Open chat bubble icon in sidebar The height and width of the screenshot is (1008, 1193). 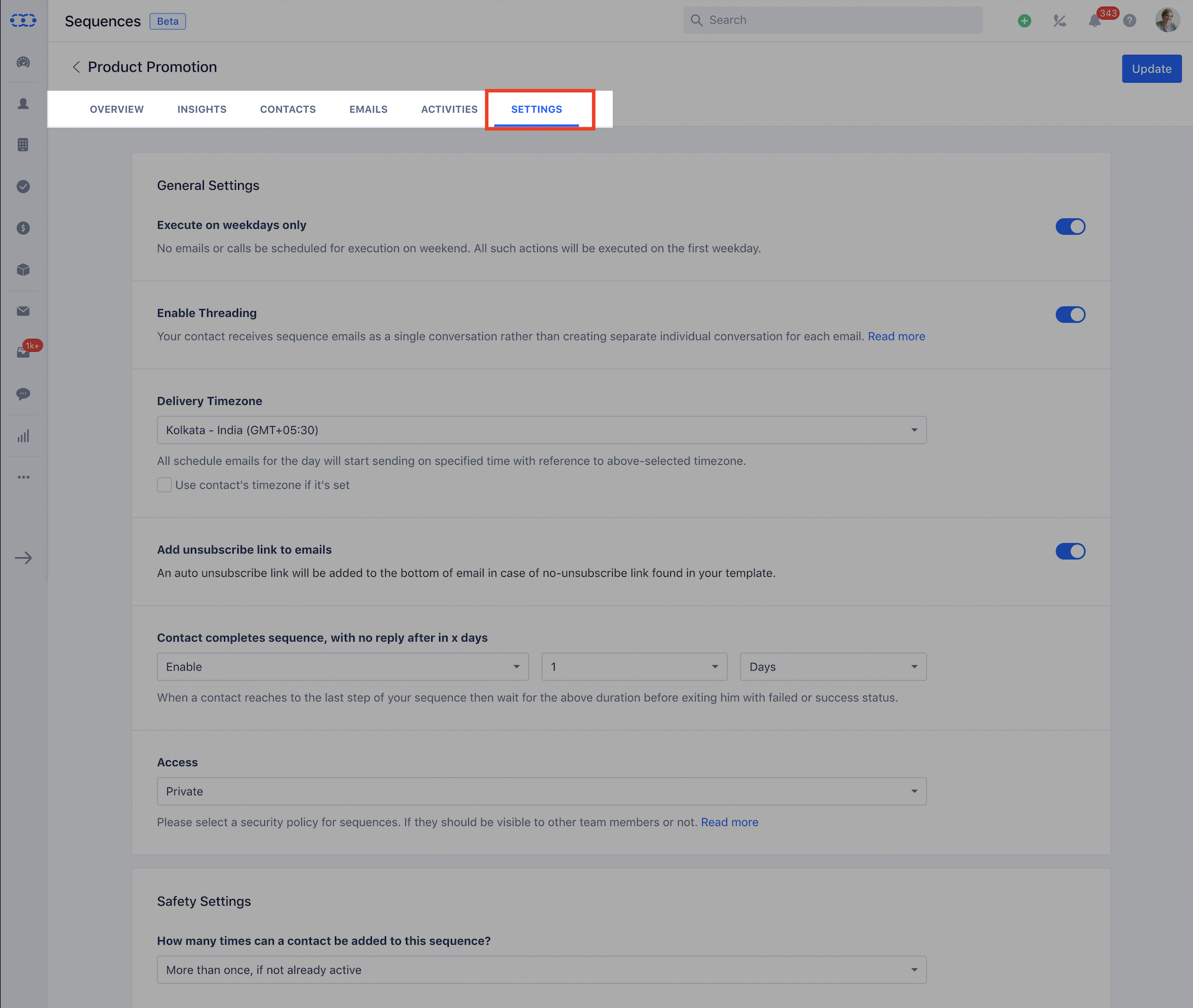pos(23,394)
